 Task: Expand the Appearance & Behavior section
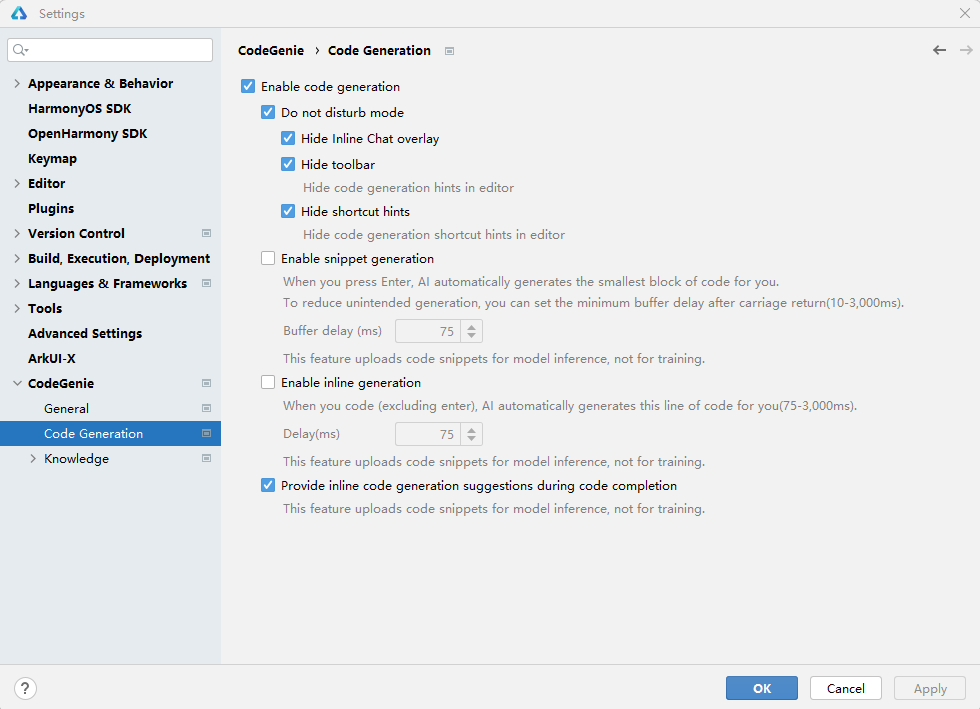coord(17,84)
